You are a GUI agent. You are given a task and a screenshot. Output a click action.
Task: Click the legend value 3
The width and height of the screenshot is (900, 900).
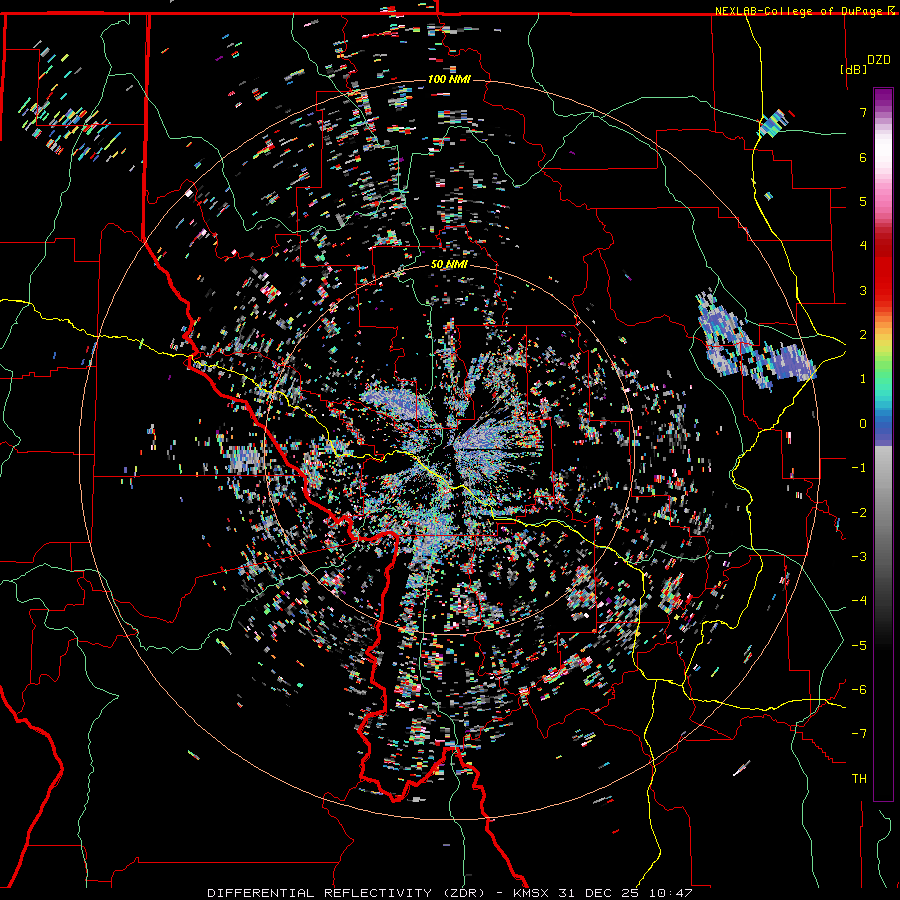pos(863,290)
